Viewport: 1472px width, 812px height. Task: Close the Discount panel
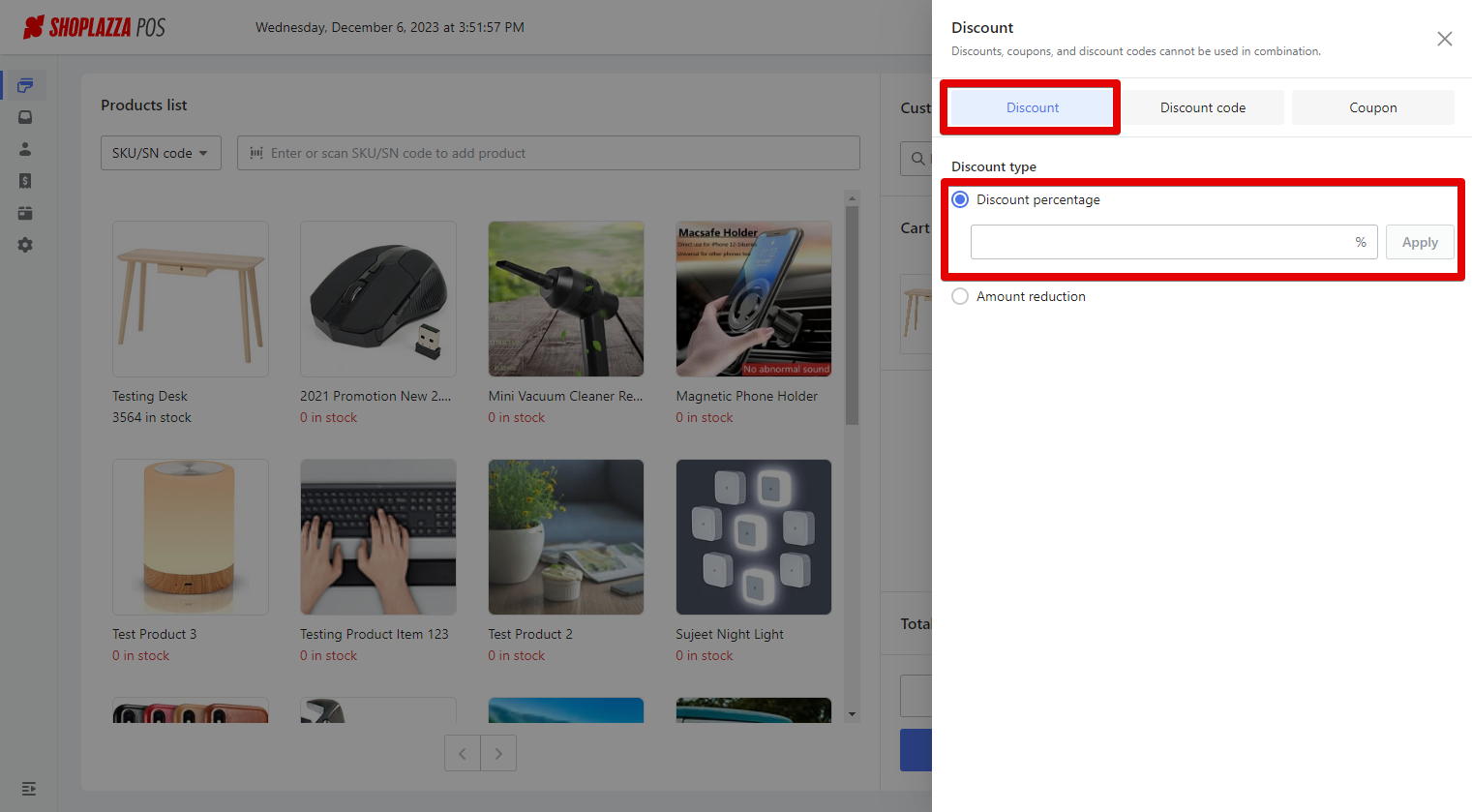[x=1445, y=39]
